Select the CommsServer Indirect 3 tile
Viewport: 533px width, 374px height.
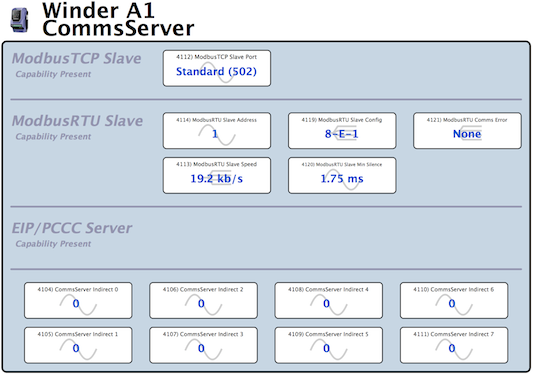click(203, 345)
